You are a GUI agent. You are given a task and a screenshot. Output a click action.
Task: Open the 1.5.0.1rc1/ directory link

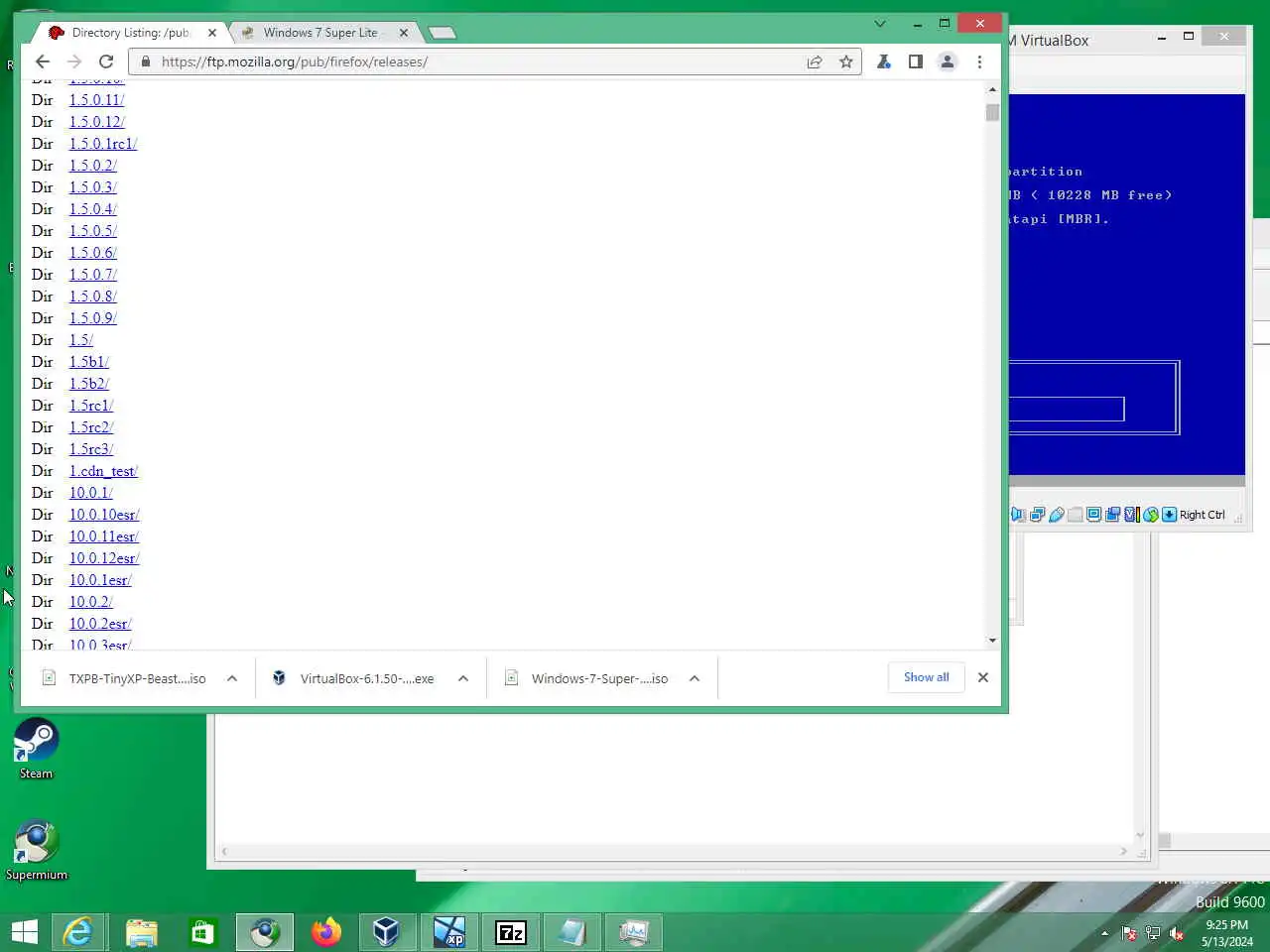(x=103, y=144)
